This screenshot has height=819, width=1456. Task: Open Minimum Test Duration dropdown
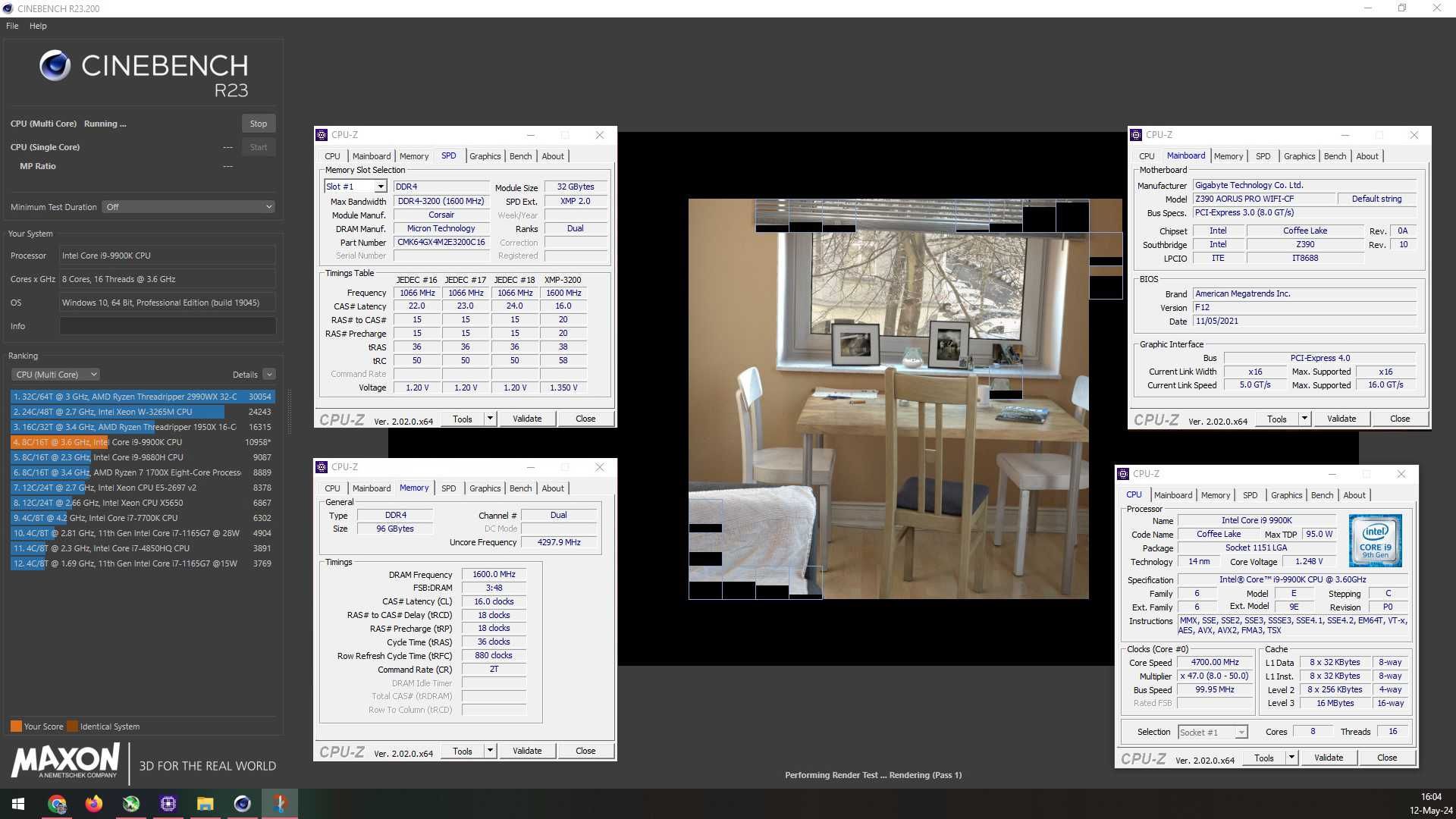pos(188,207)
